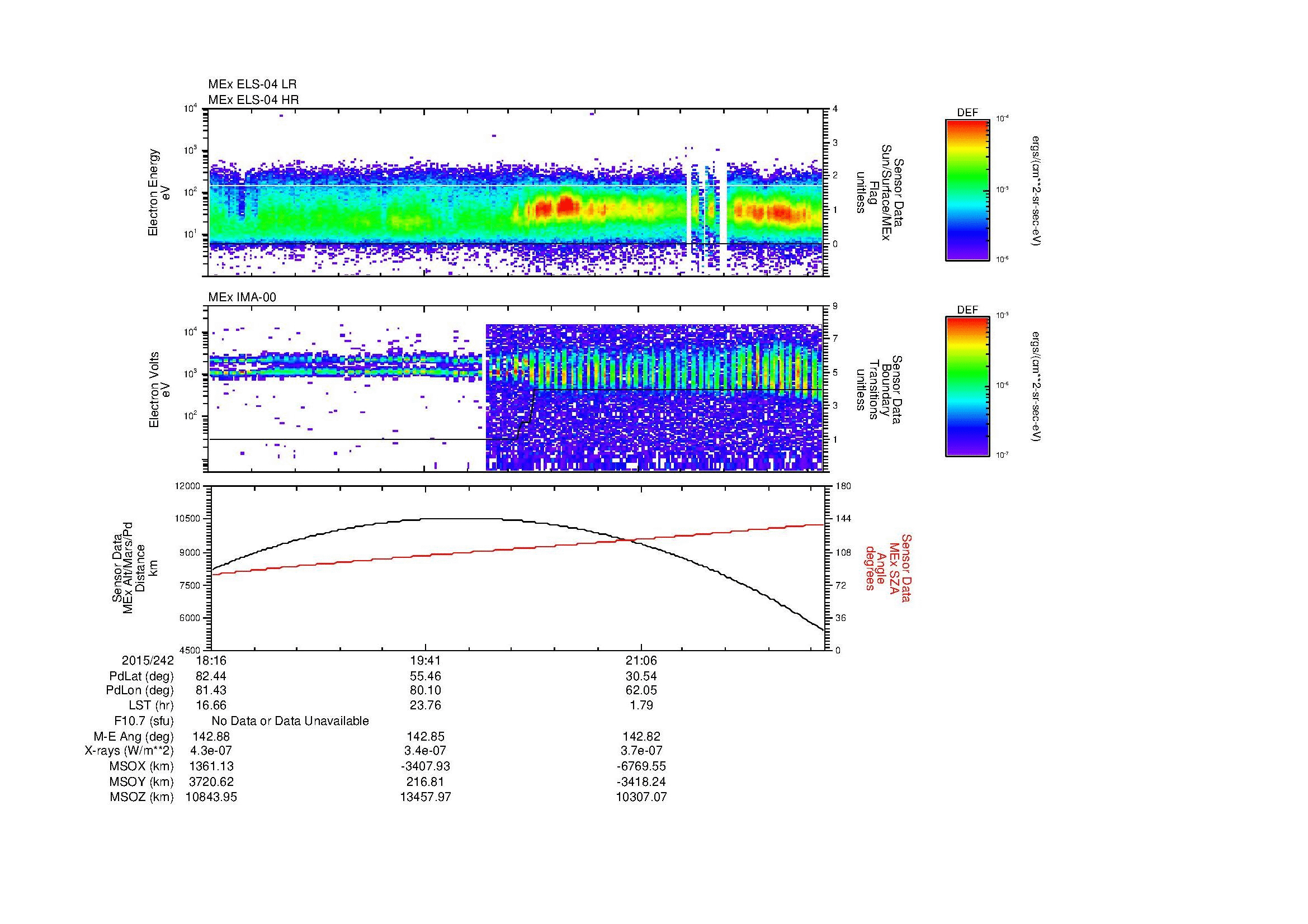1308x924 pixels.
Task: Click M-E Ang value 142.88
Action: point(211,736)
